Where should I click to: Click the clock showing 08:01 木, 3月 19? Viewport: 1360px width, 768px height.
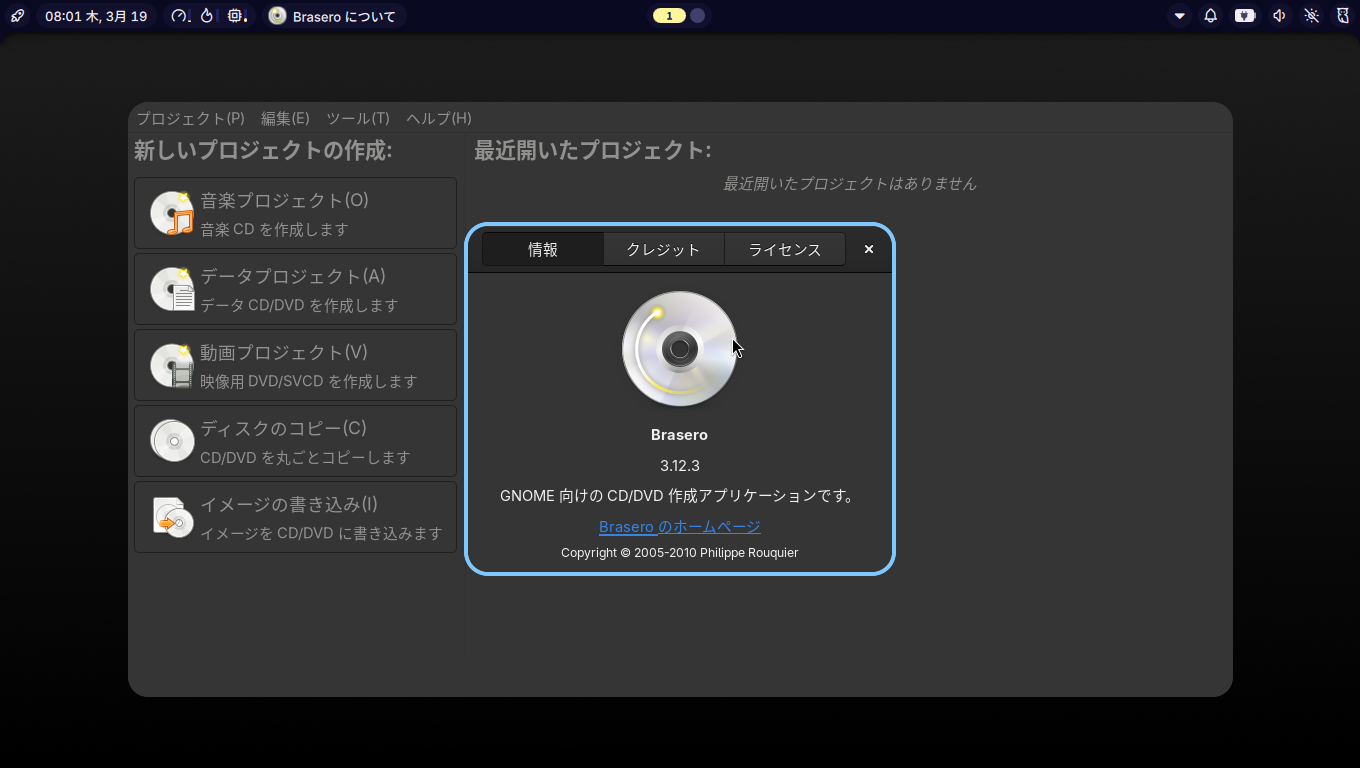(x=96, y=16)
